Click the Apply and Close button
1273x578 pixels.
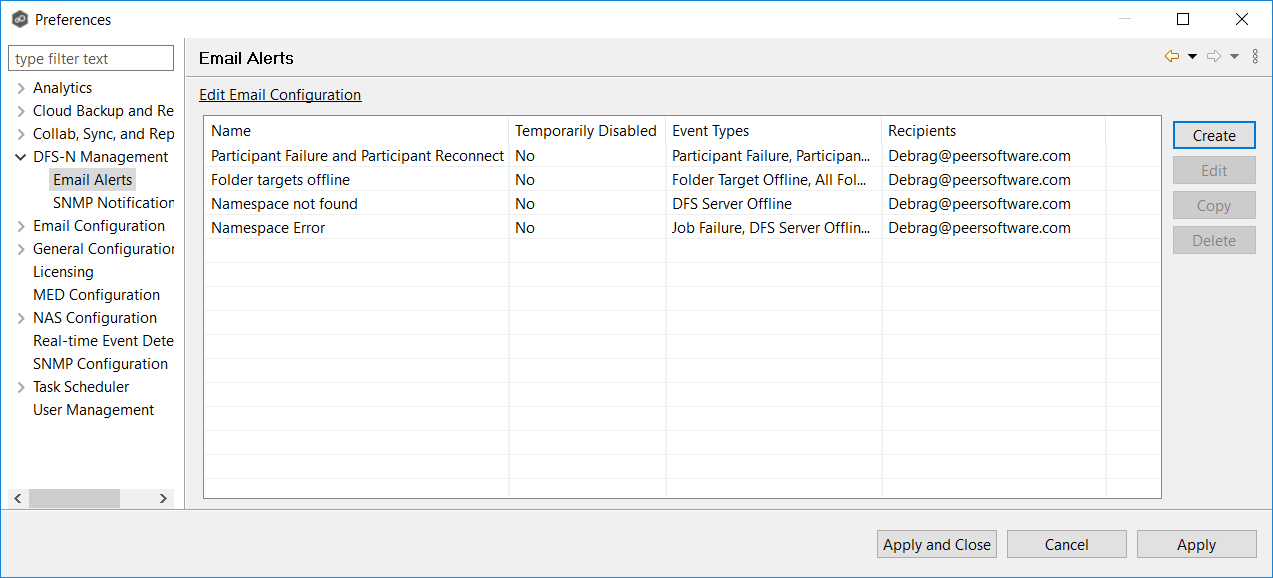(937, 544)
